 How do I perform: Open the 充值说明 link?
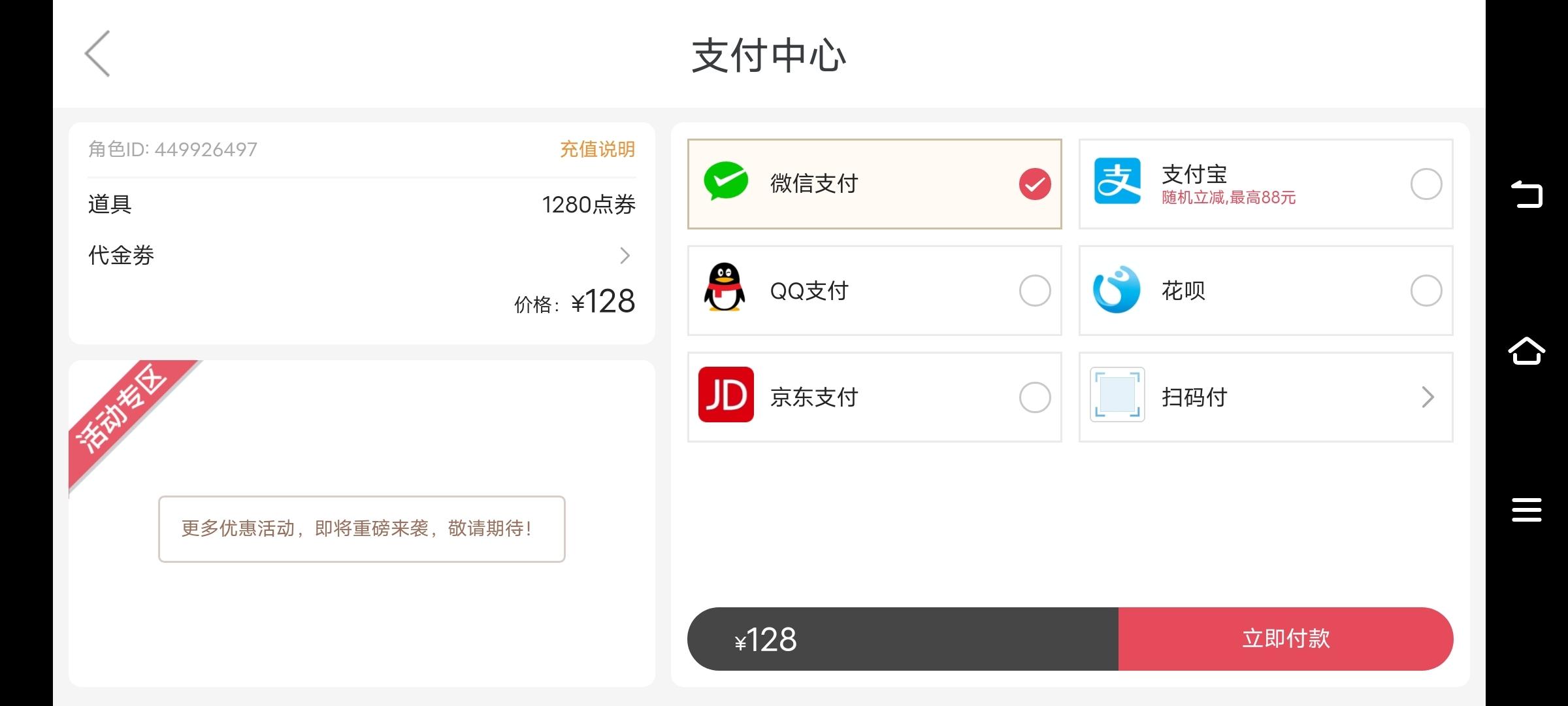click(597, 150)
